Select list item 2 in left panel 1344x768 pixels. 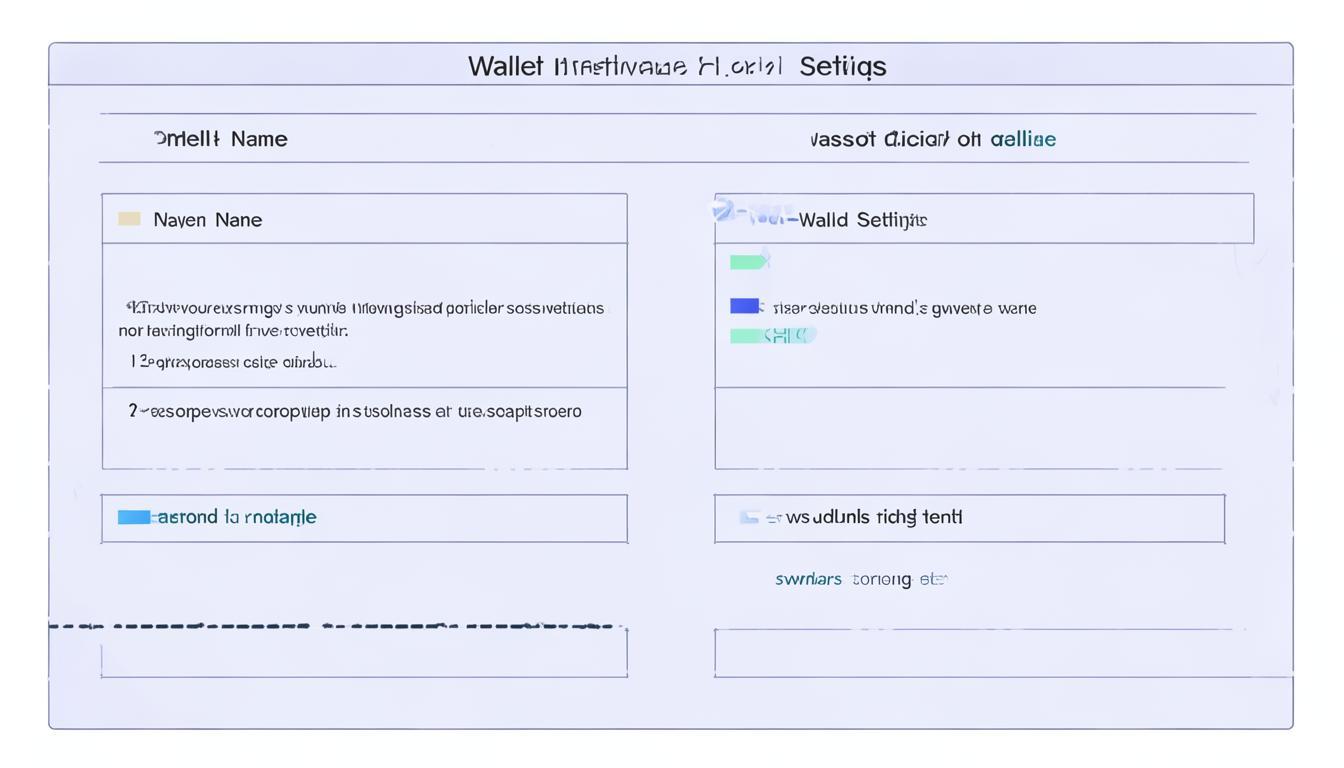(x=354, y=411)
